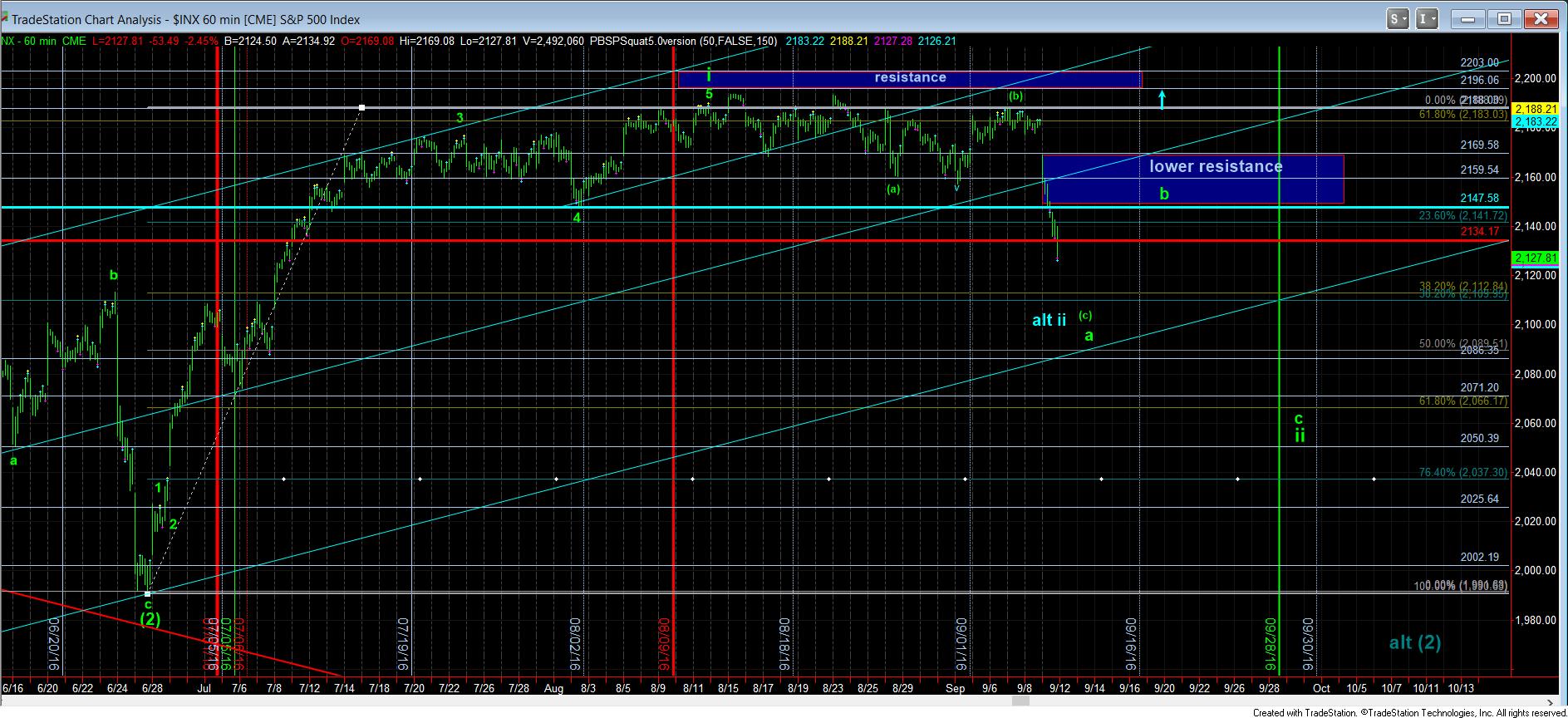Click the "L=2127.81" last price in status line
1568x718 pixels.
119,41
